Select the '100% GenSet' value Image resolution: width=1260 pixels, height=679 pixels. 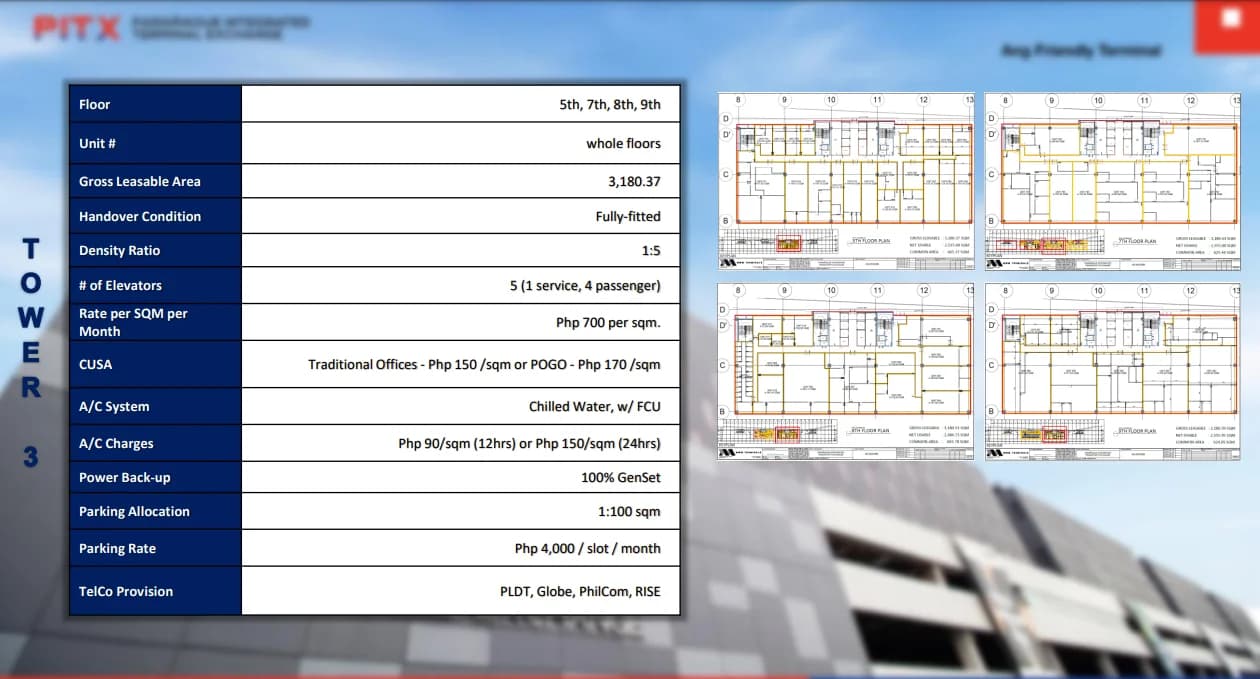621,477
